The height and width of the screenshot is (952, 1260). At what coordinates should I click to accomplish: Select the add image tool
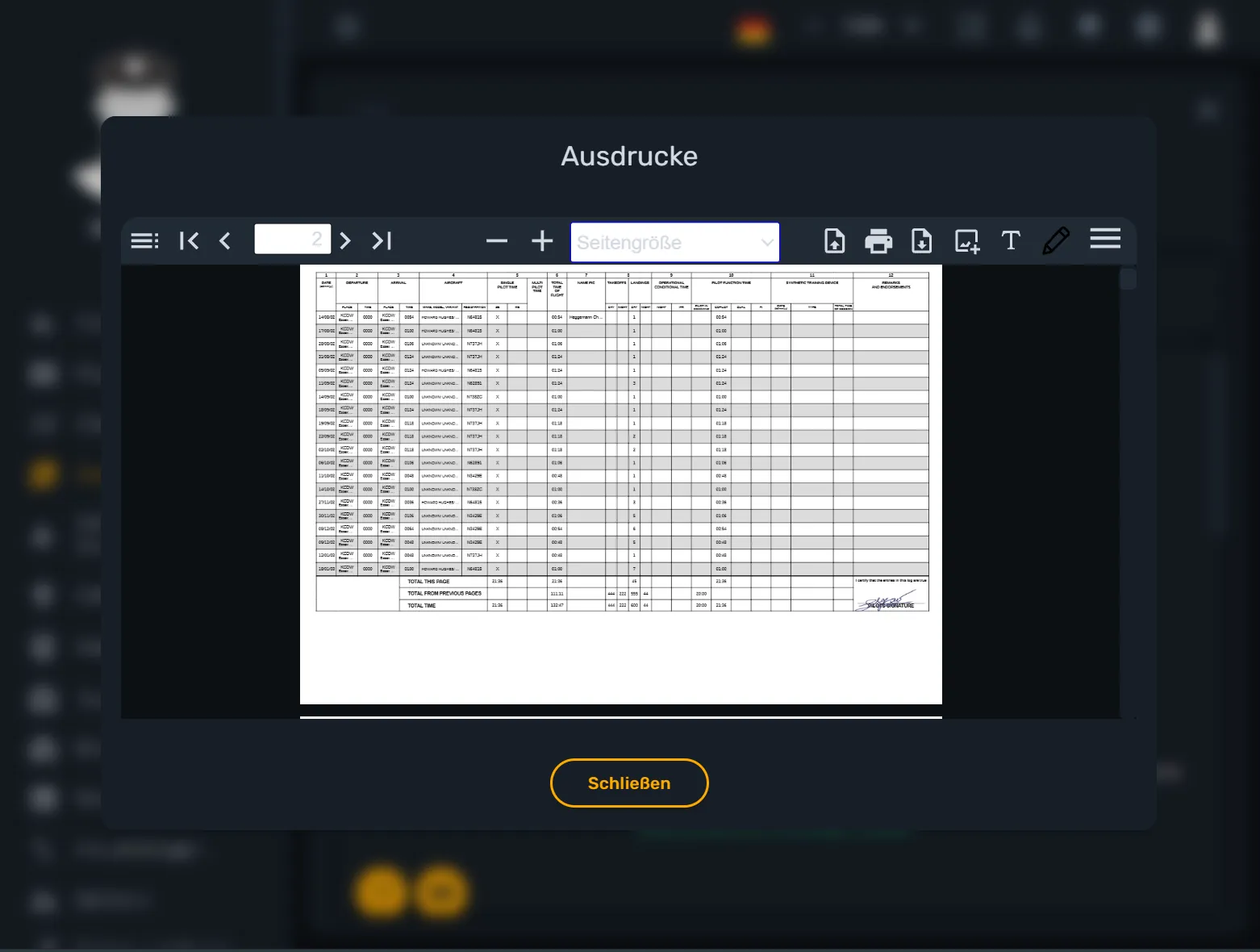point(967,241)
